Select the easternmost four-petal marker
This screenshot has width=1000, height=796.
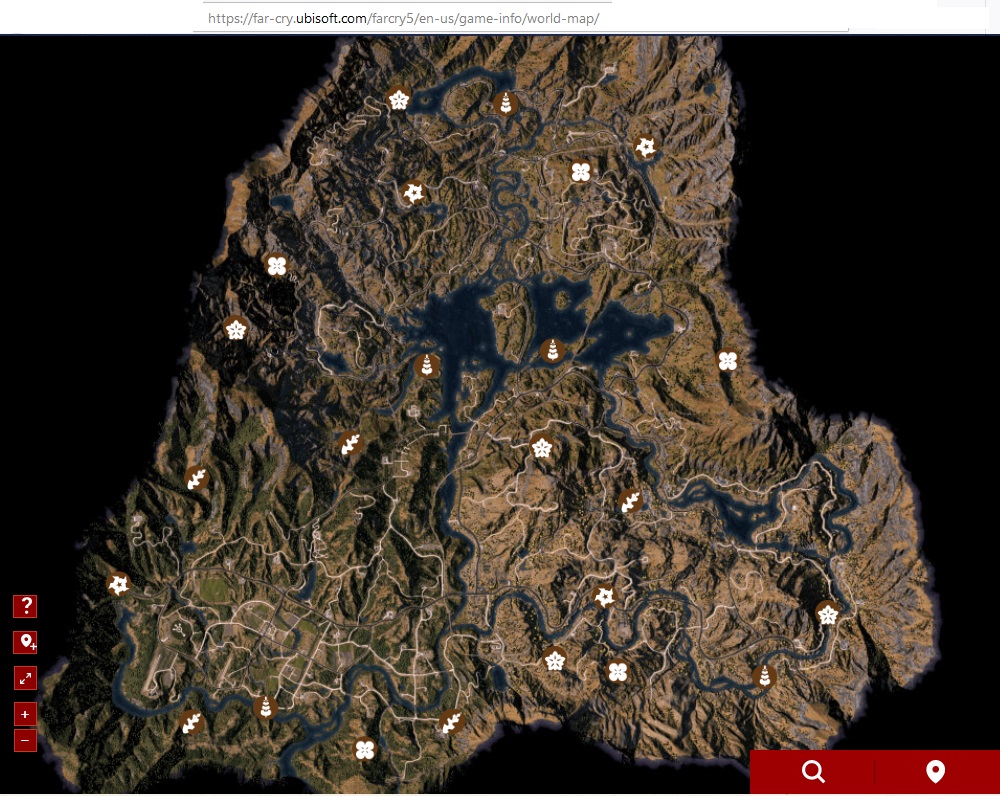728,361
